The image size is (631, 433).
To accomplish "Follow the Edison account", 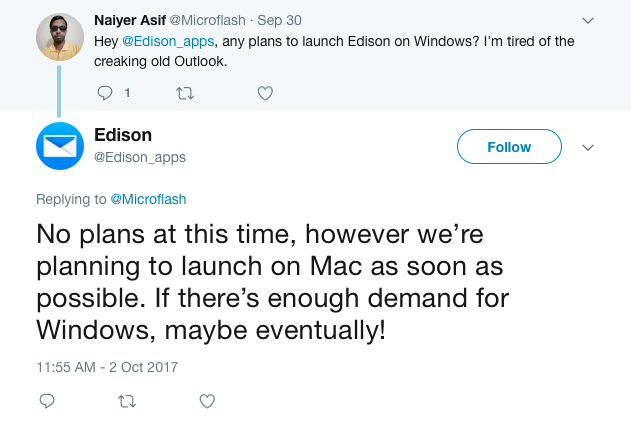I will 509,146.
